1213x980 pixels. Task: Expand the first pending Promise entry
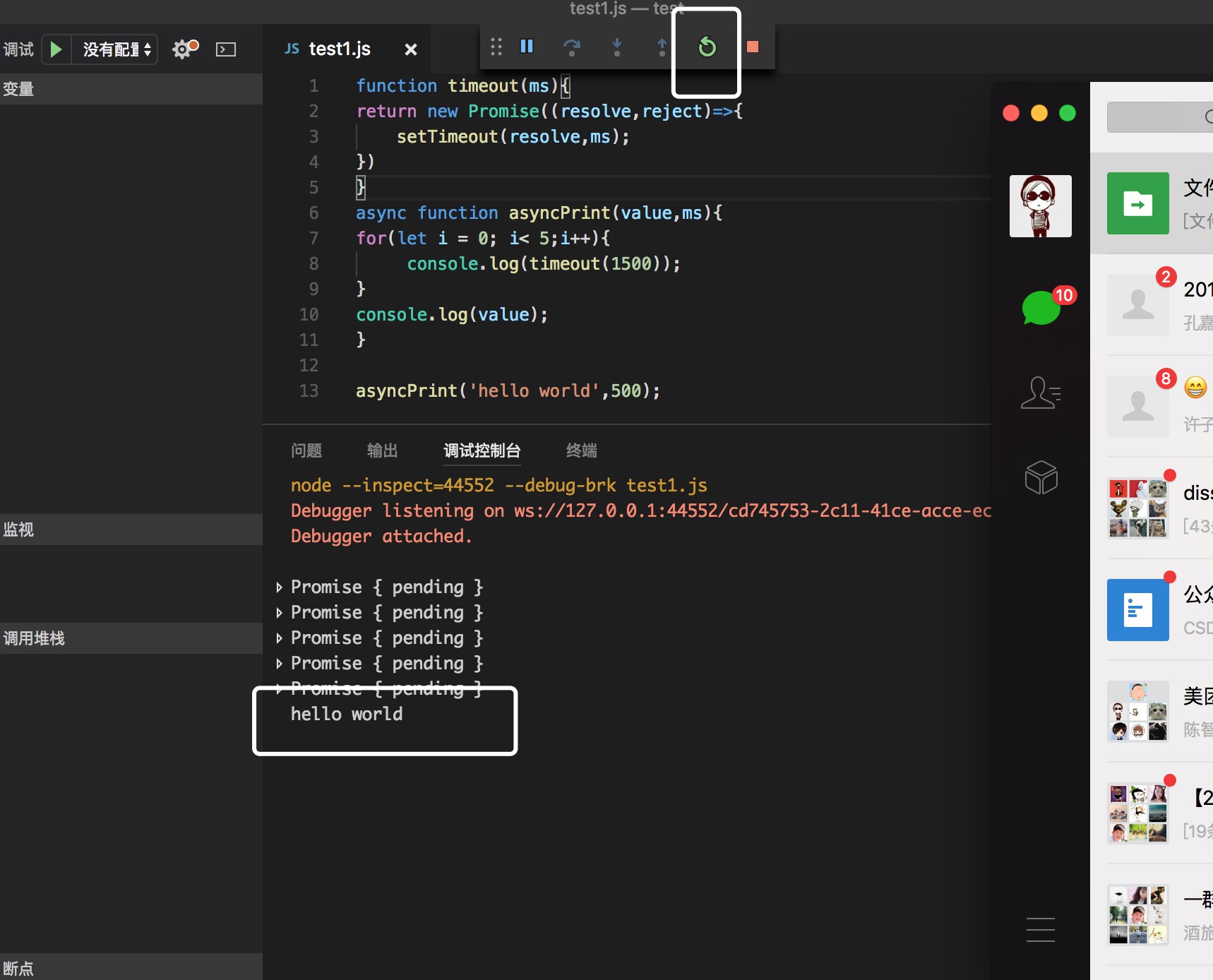click(x=280, y=587)
